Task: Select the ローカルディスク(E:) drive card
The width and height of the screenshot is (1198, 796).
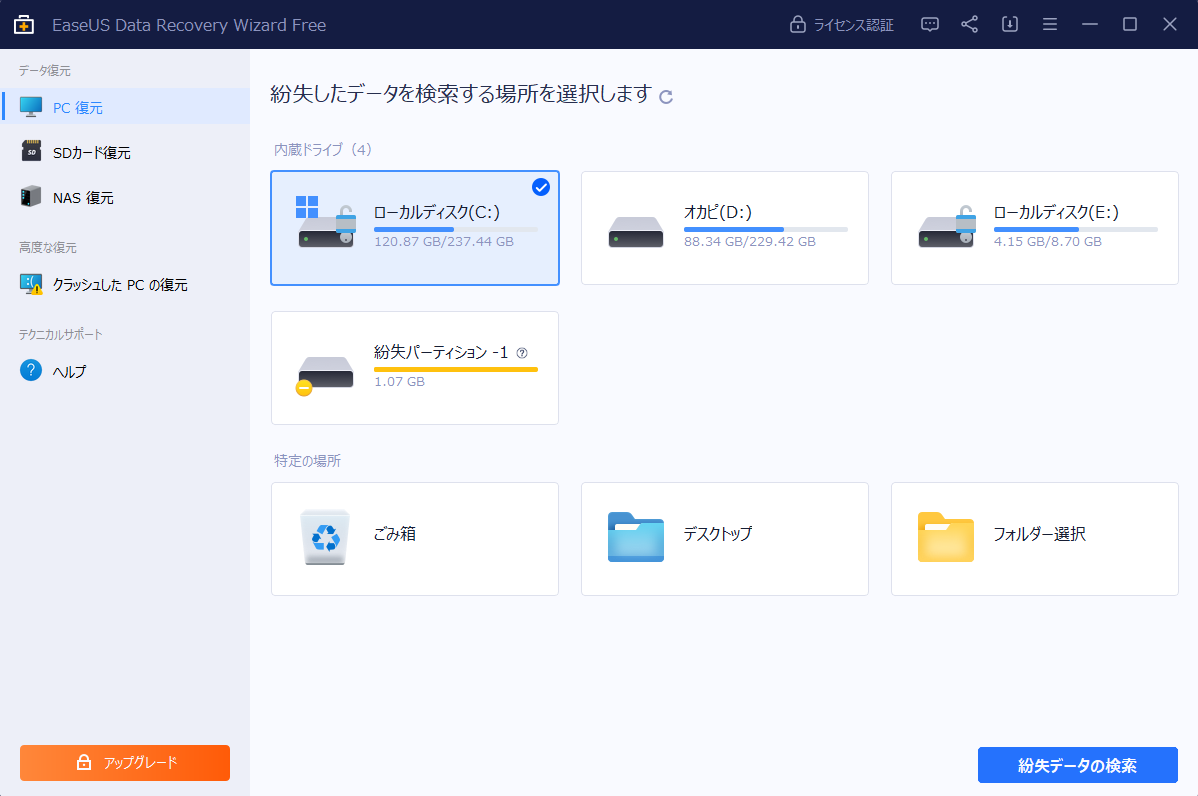Action: [1034, 228]
